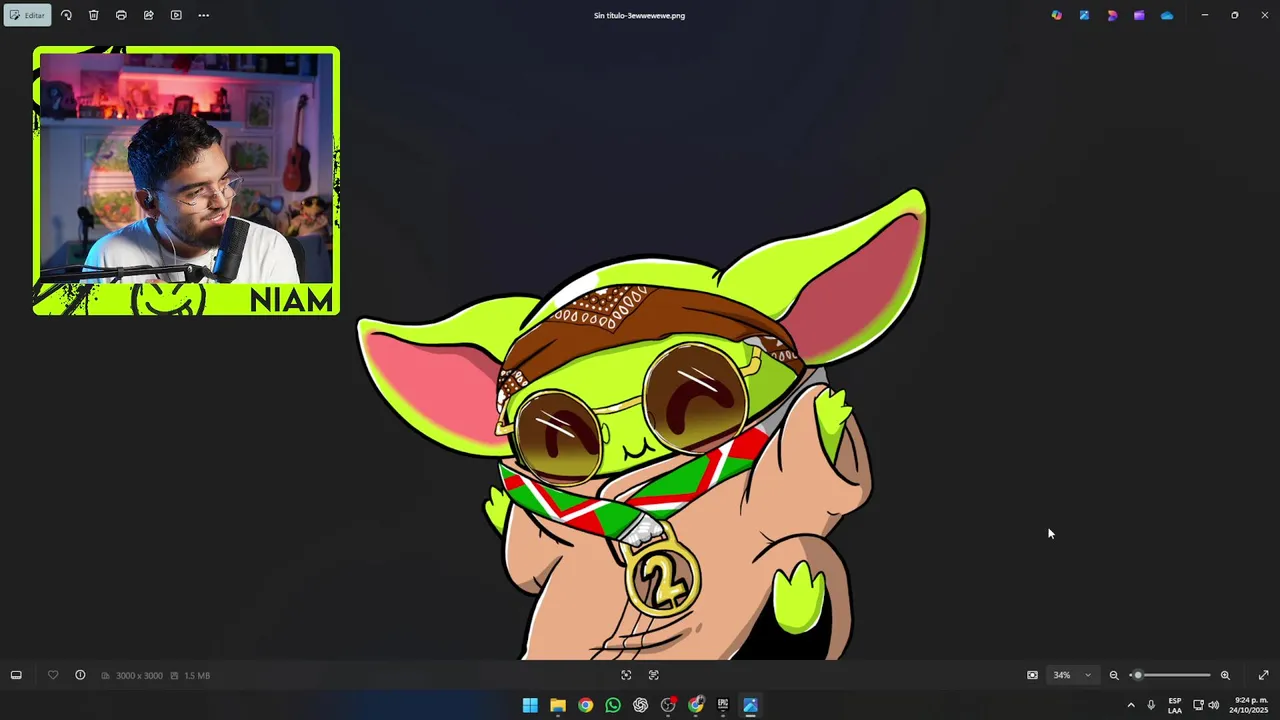
Task: Click the 1.5 MB file size text
Action: (x=197, y=676)
